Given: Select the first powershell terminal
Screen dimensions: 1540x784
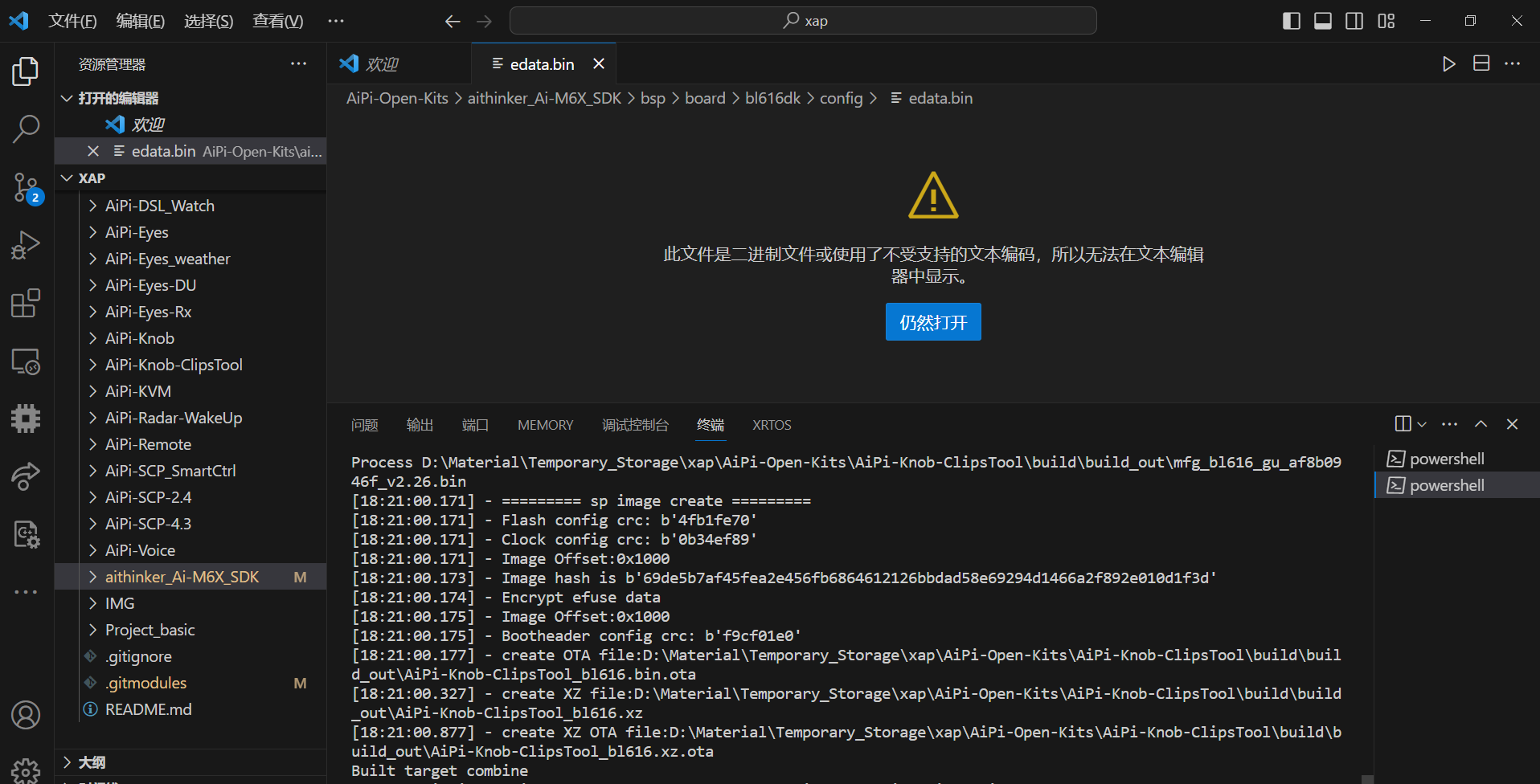Looking at the screenshot, I should click(x=1456, y=459).
